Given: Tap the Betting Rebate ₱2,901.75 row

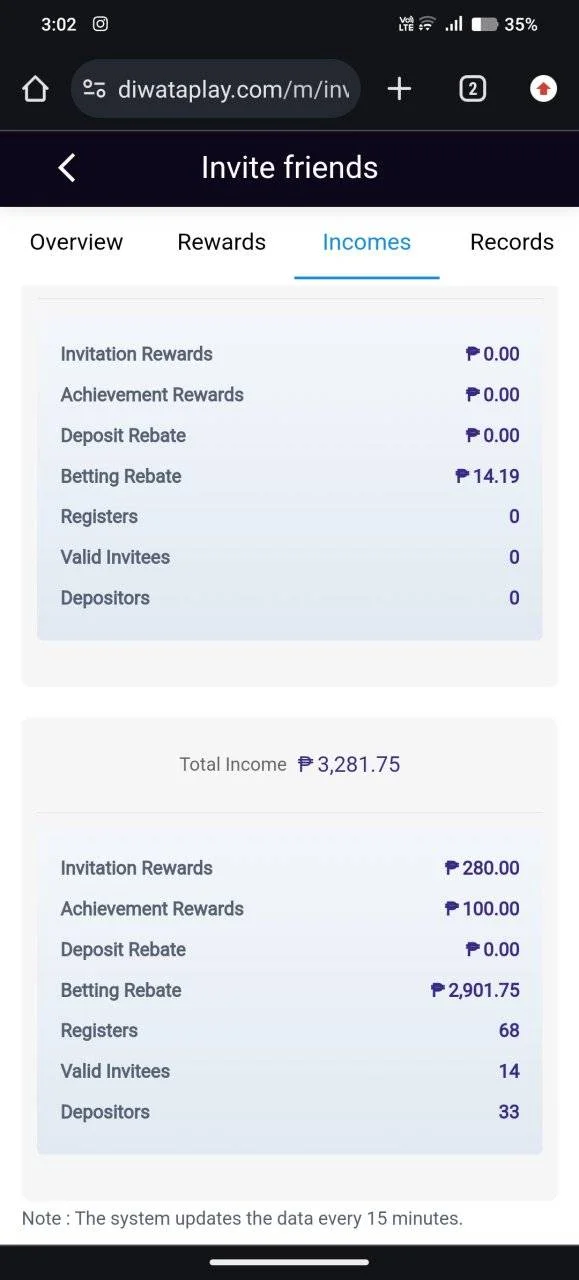Looking at the screenshot, I should (290, 990).
